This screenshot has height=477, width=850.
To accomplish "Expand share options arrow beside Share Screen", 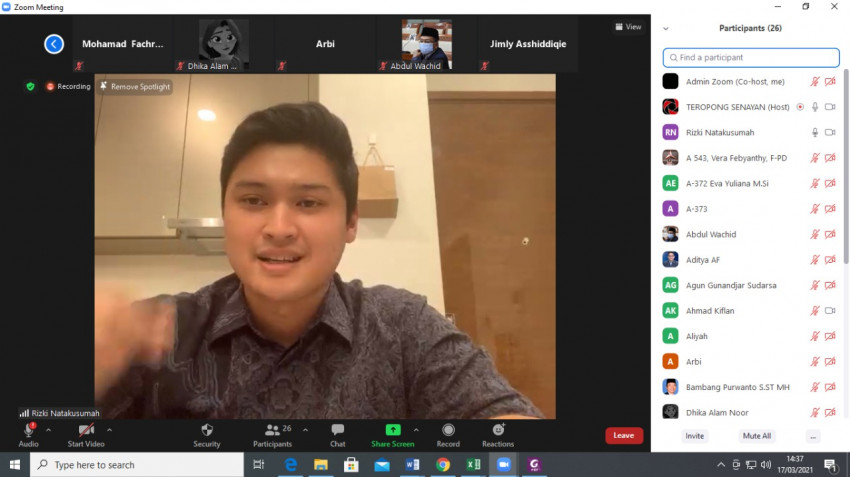I will point(416,430).
